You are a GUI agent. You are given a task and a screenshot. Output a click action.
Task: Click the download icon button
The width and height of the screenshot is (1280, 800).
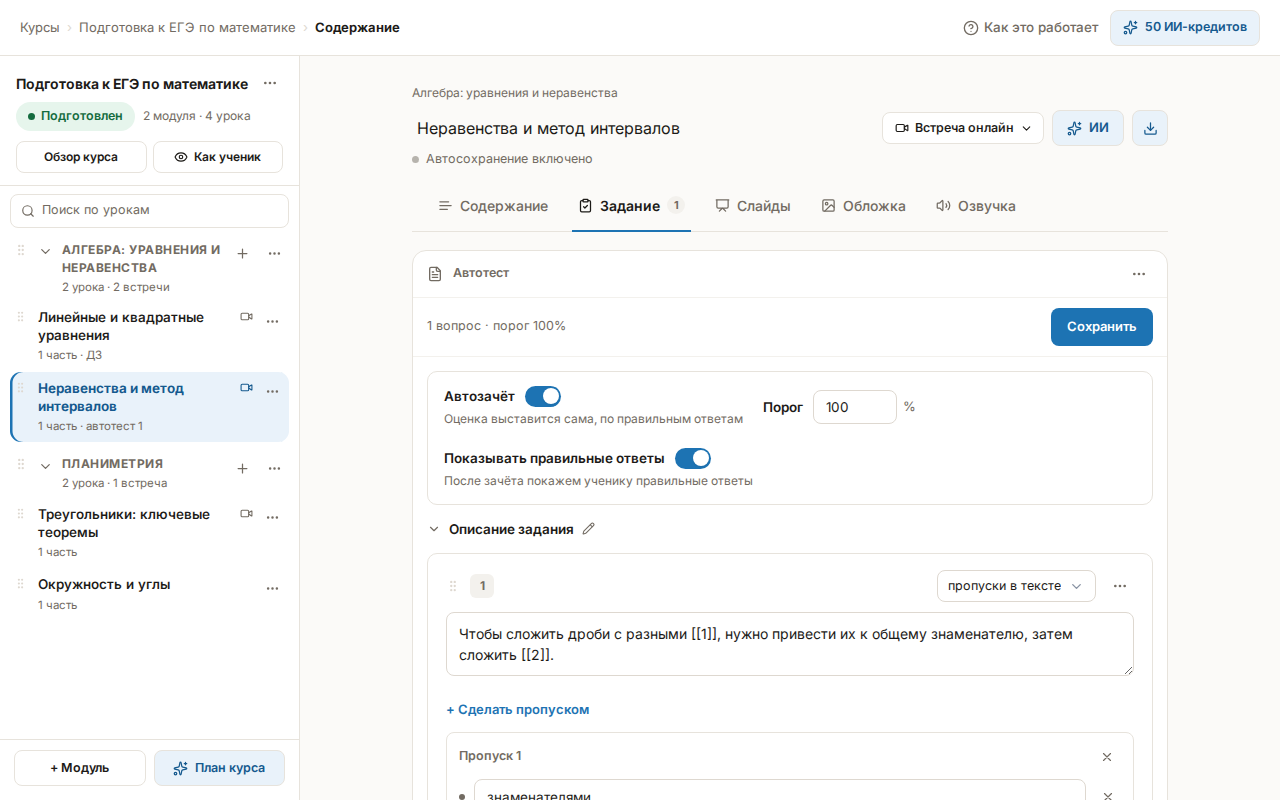(1150, 128)
